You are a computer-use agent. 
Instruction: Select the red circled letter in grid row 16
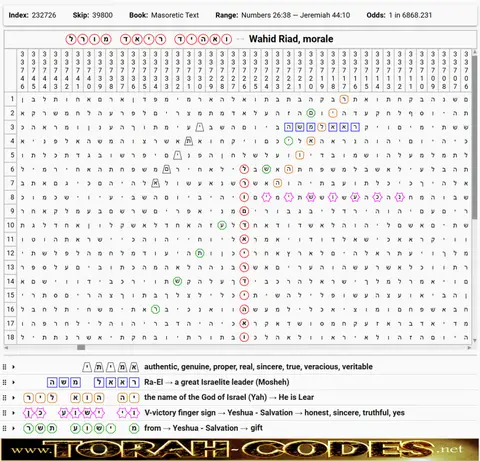click(244, 309)
